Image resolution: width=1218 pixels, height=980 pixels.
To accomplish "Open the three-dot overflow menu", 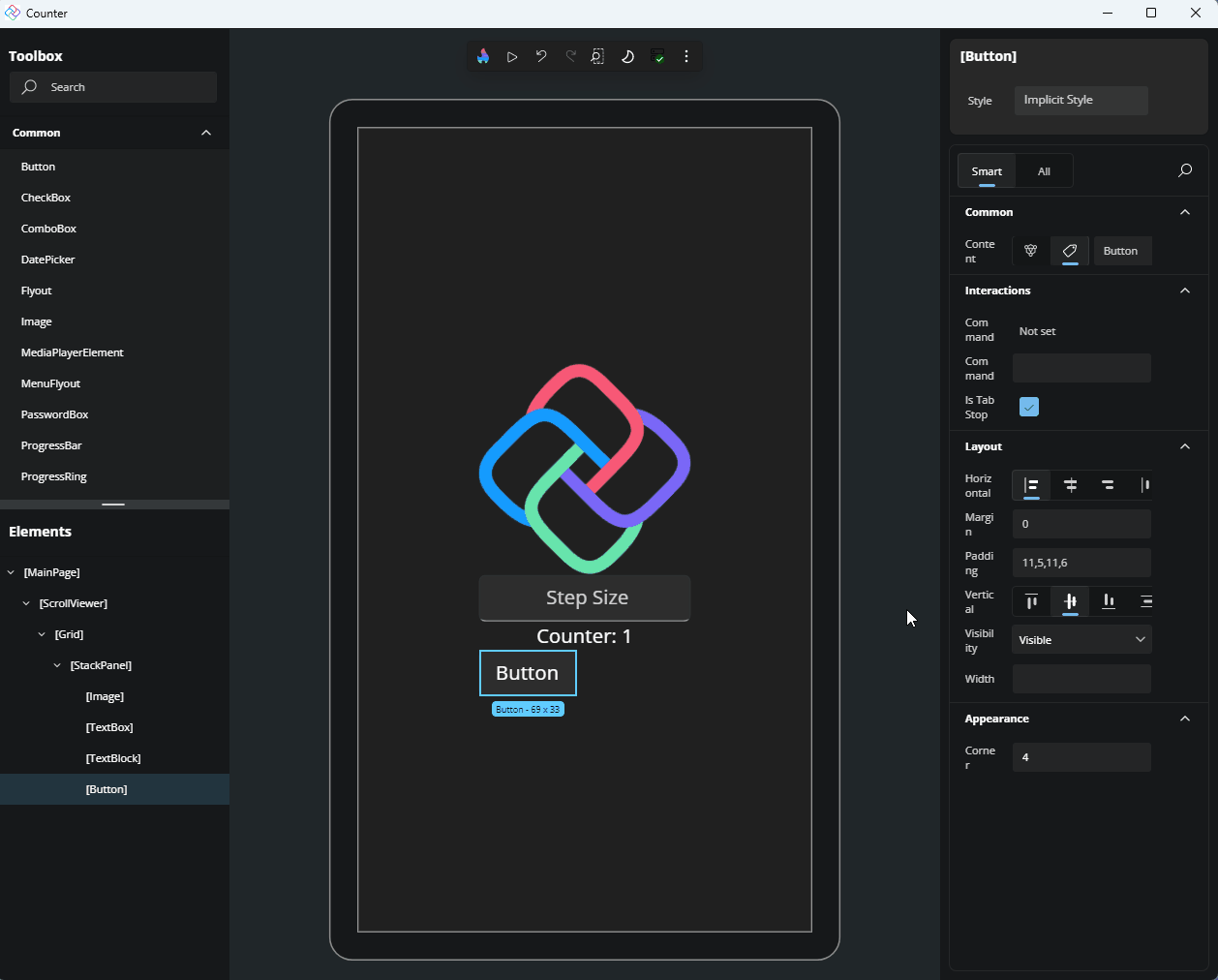I will pyautogui.click(x=686, y=56).
